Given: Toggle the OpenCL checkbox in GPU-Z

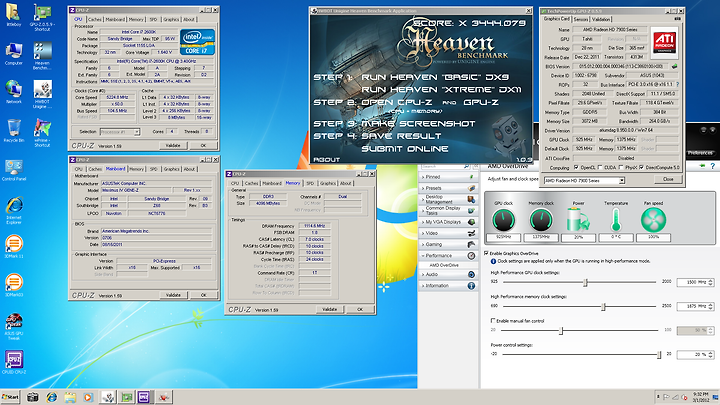Looking at the screenshot, I should point(576,168).
